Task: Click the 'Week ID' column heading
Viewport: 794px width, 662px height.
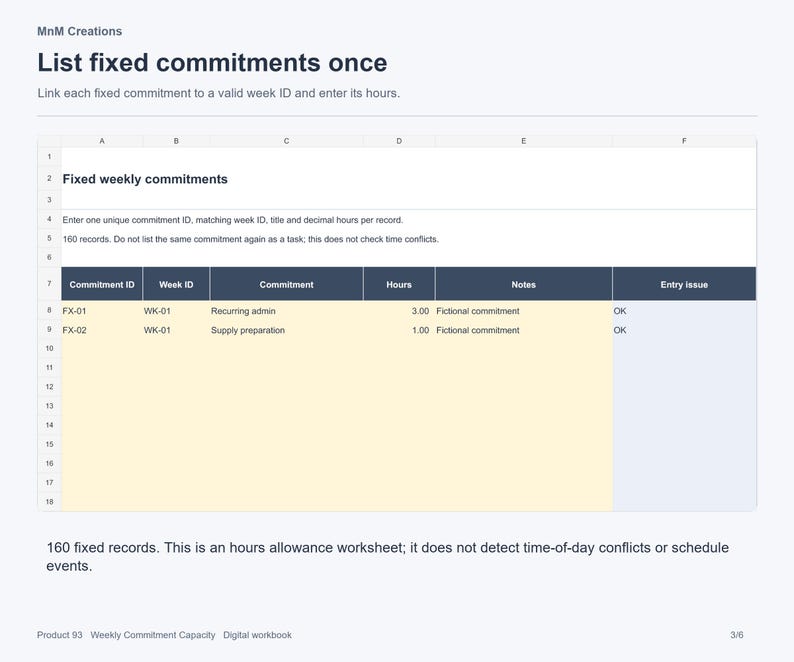Action: (176, 284)
